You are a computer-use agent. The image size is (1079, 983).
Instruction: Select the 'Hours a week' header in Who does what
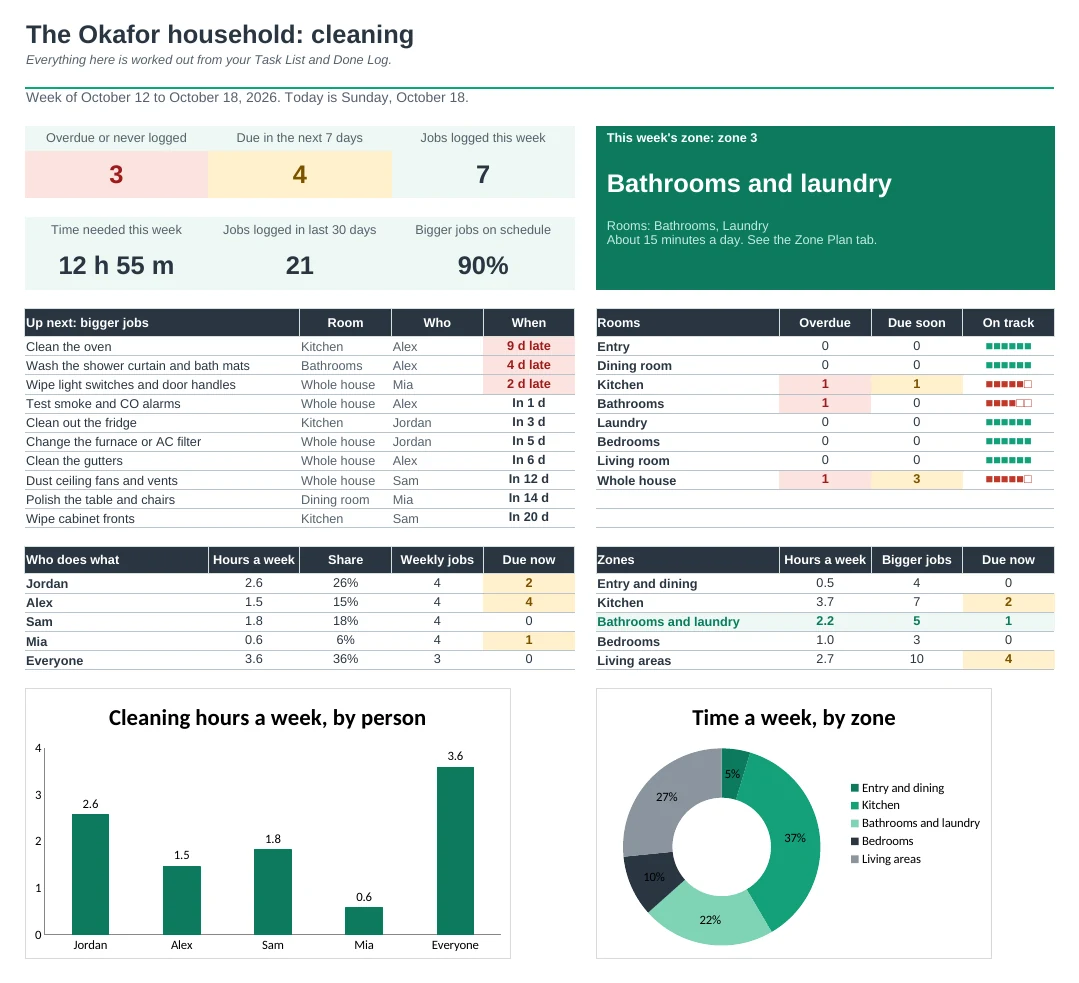point(254,560)
